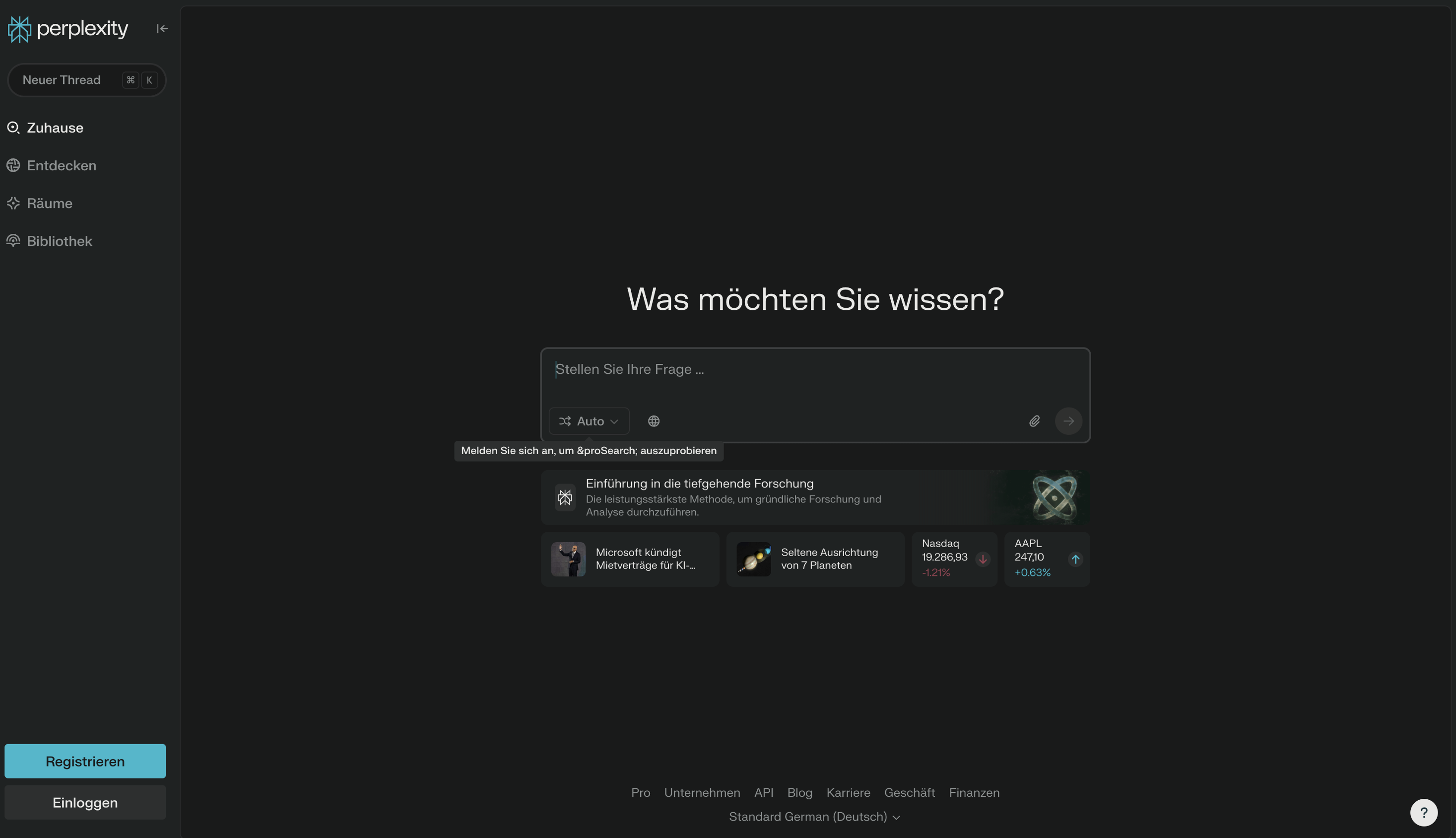Viewport: 1456px width, 838px height.
Task: Click the Microsoft article thumbnail
Action: [568, 559]
